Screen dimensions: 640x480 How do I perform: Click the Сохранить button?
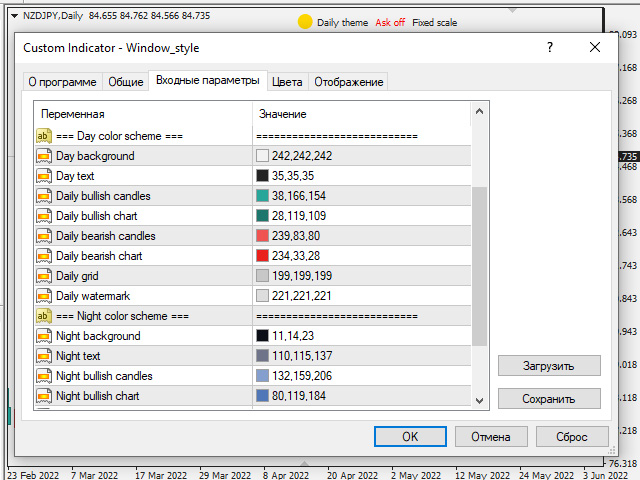549,398
